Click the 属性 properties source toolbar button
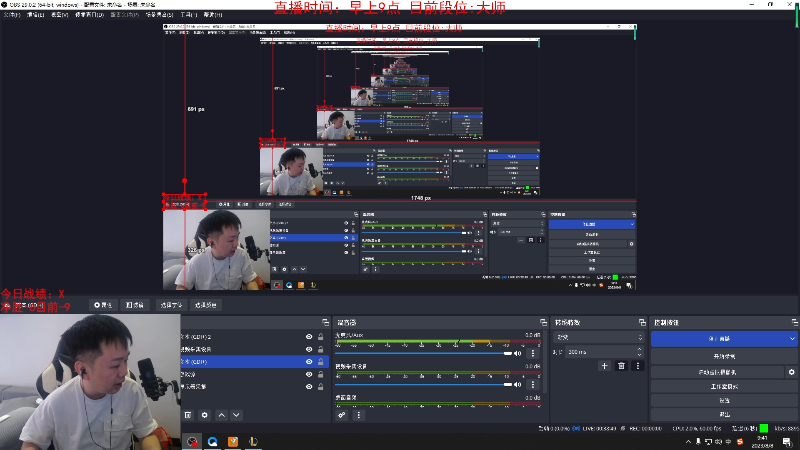The height and width of the screenshot is (450, 800). point(103,305)
